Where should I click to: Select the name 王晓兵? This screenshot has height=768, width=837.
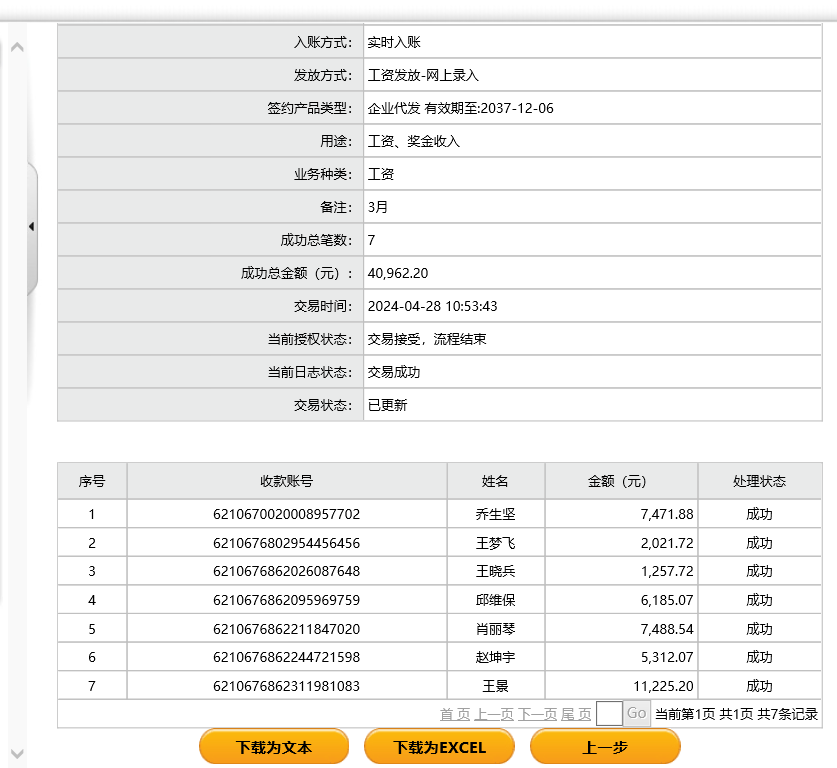coord(495,572)
